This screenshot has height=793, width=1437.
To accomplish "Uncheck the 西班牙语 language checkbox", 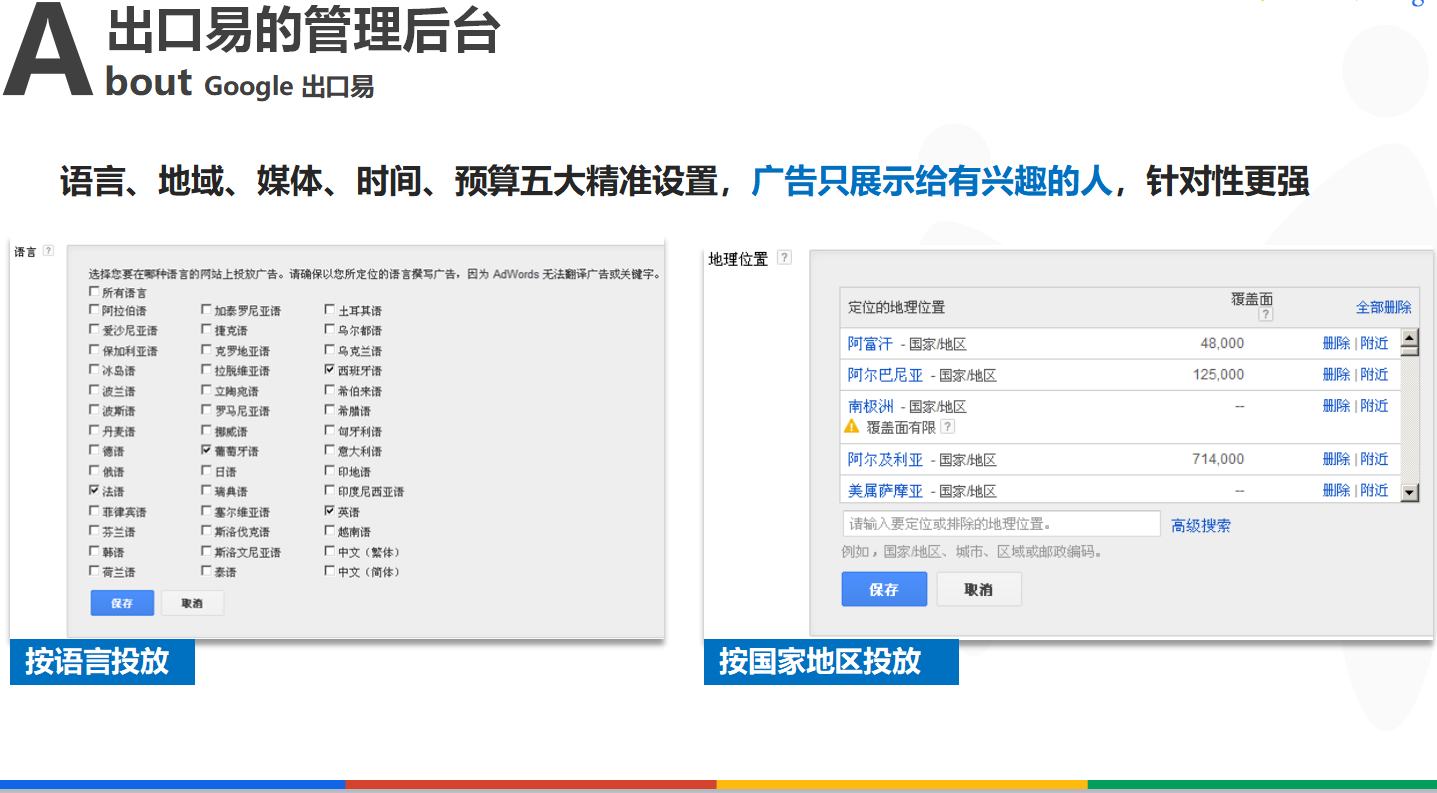I will click(330, 371).
